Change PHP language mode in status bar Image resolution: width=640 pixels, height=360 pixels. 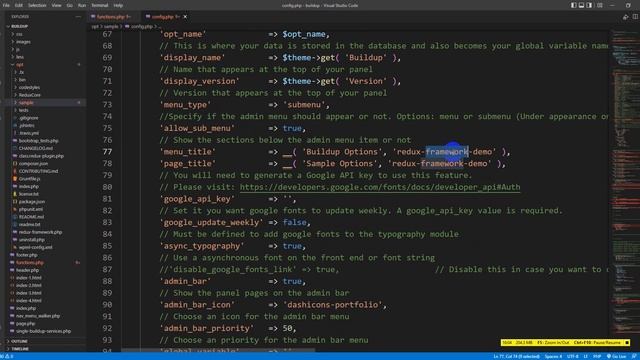tap(597, 356)
